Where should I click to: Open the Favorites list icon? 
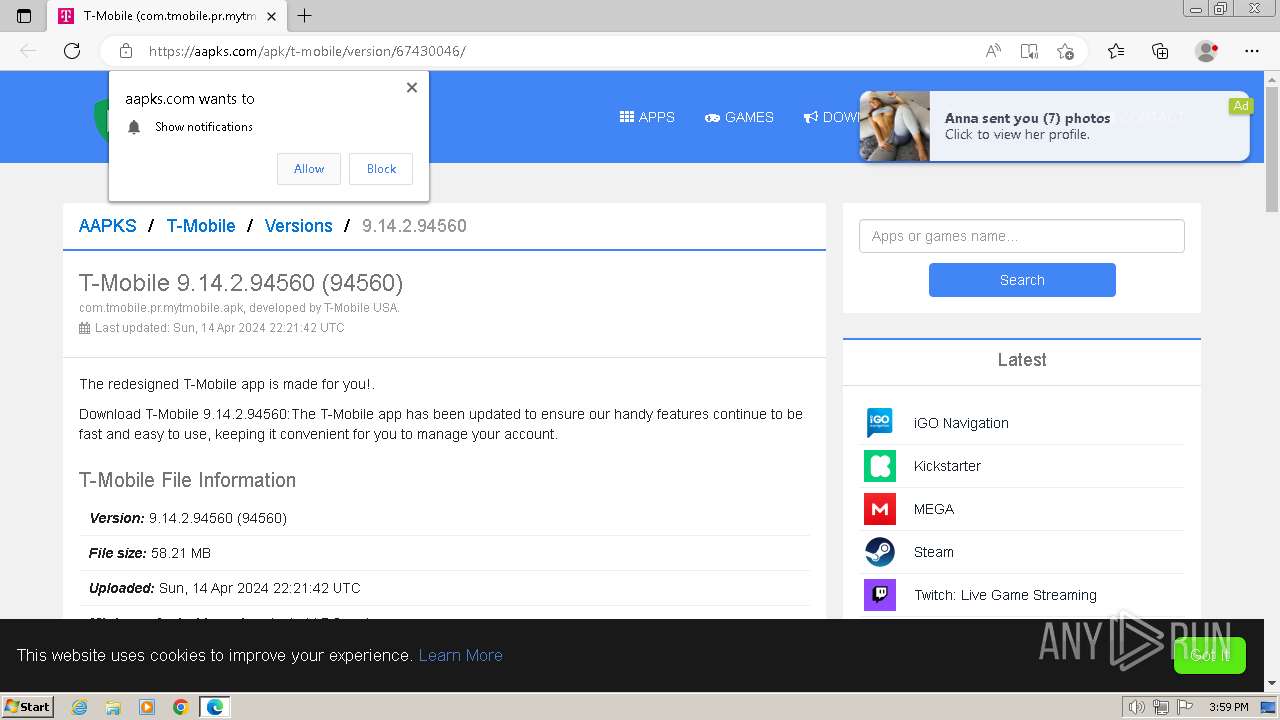tap(1116, 51)
